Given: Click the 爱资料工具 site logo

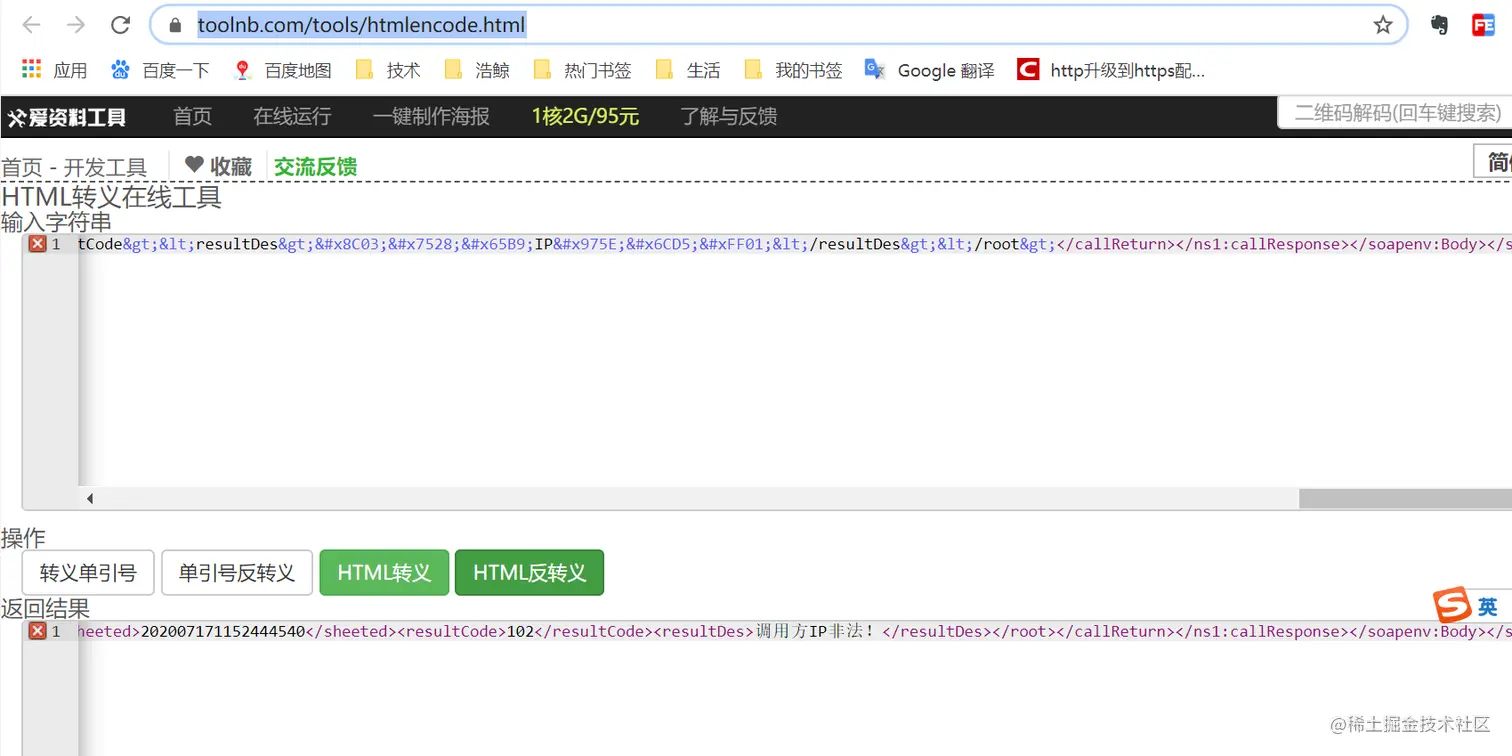Looking at the screenshot, I should pyautogui.click(x=67, y=117).
